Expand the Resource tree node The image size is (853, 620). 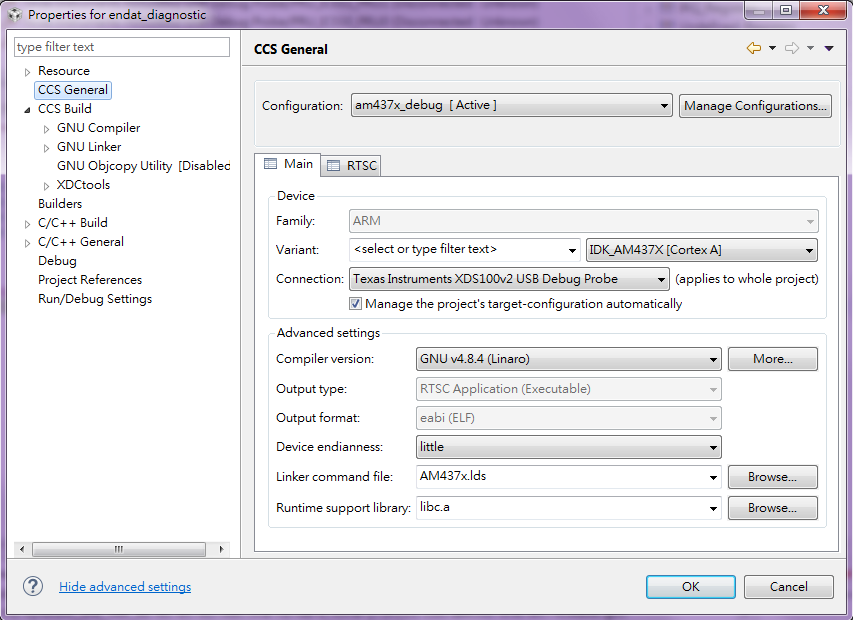(x=27, y=72)
